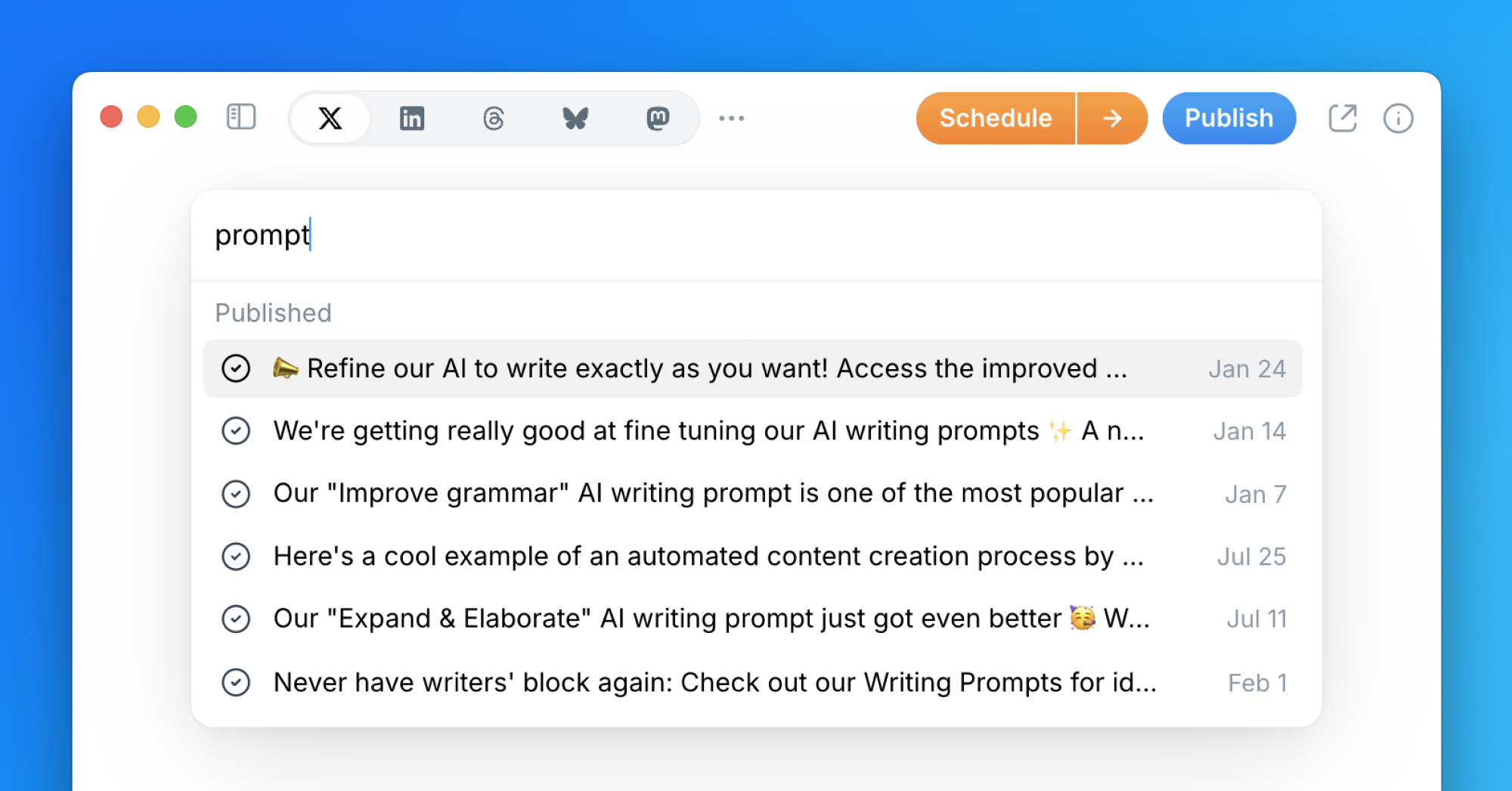
Task: Select the X (Twitter) platform tab
Action: 330,118
